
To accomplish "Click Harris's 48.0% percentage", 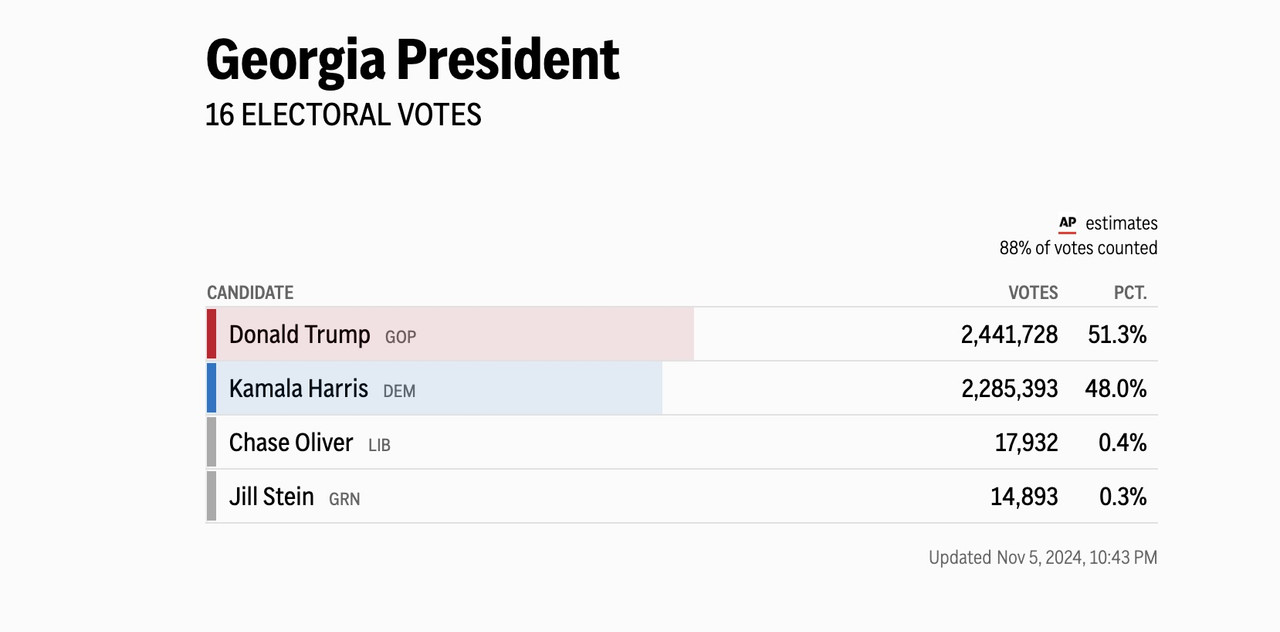I will (1116, 389).
